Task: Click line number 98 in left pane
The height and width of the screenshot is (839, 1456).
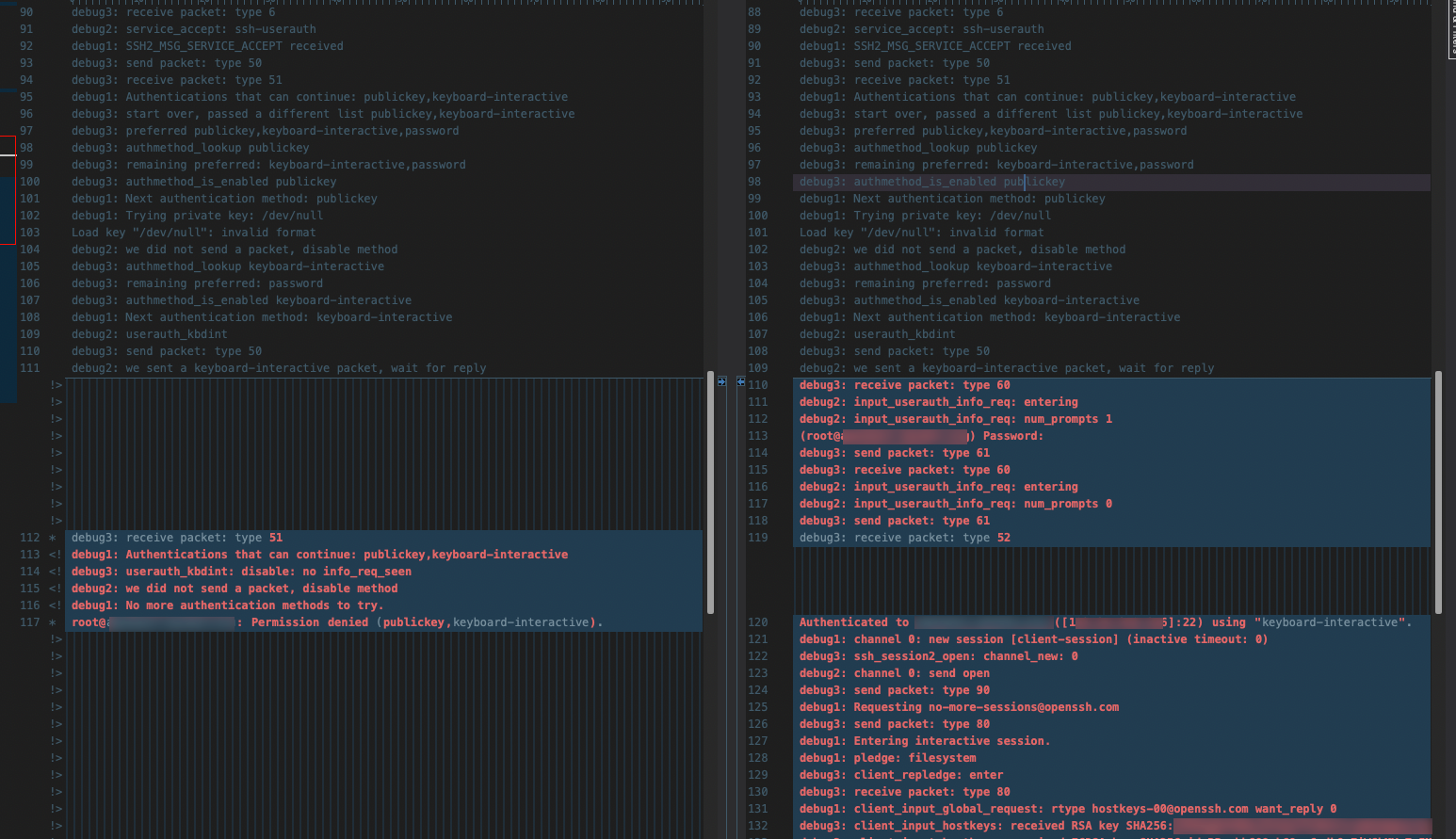Action: [x=26, y=148]
